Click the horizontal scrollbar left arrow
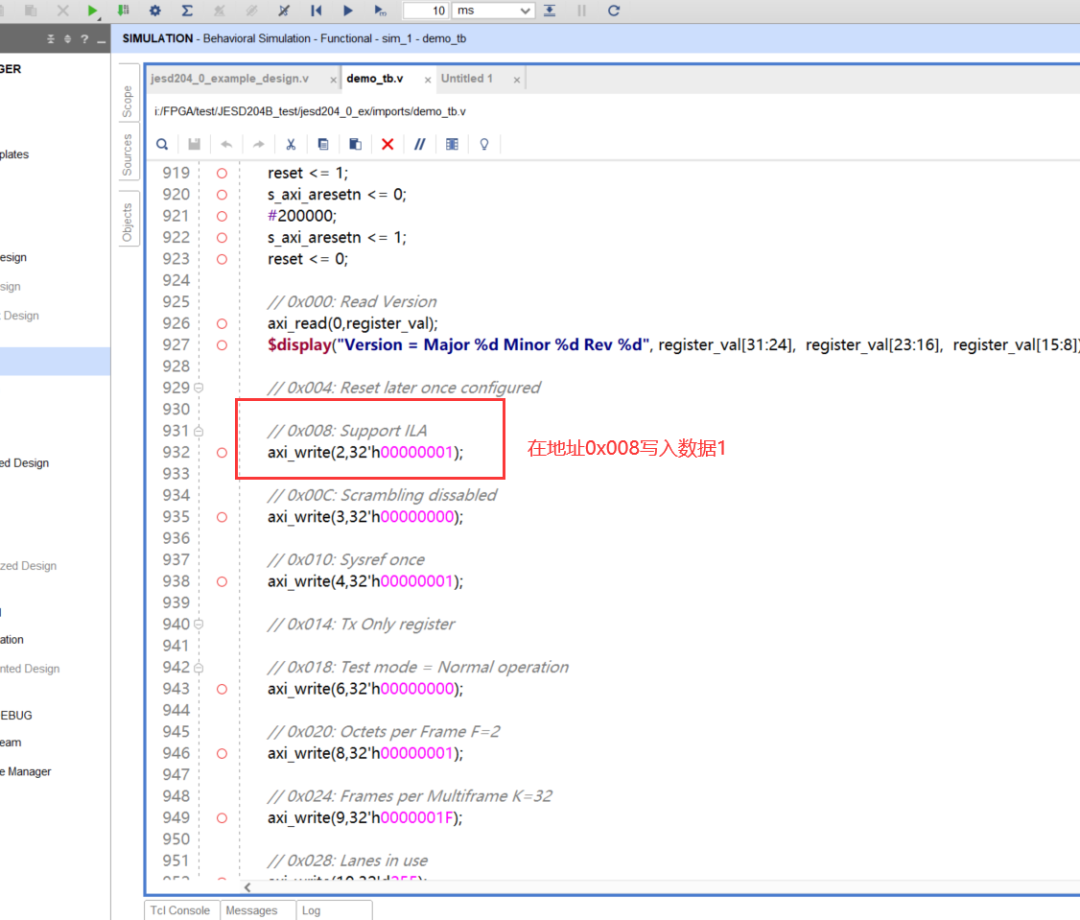Viewport: 1080px width, 920px height. pyautogui.click(x=247, y=888)
